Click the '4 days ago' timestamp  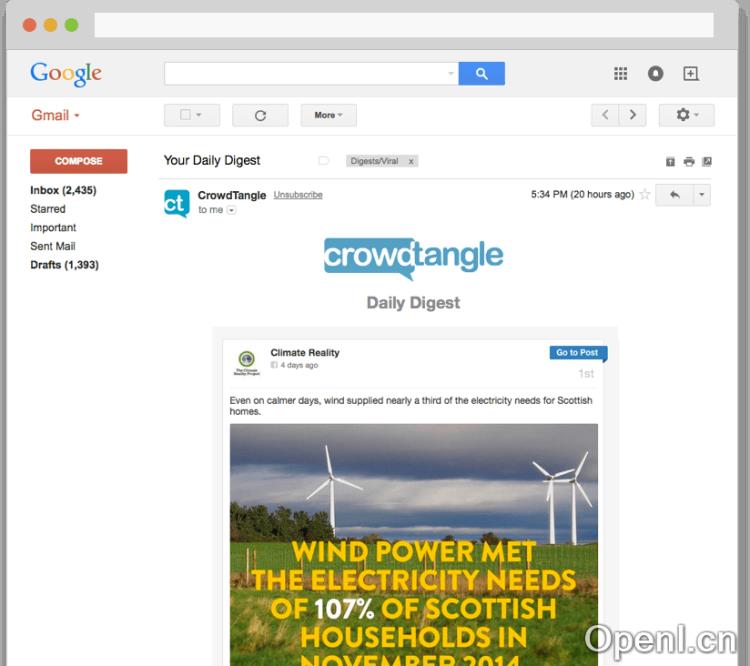(299, 365)
